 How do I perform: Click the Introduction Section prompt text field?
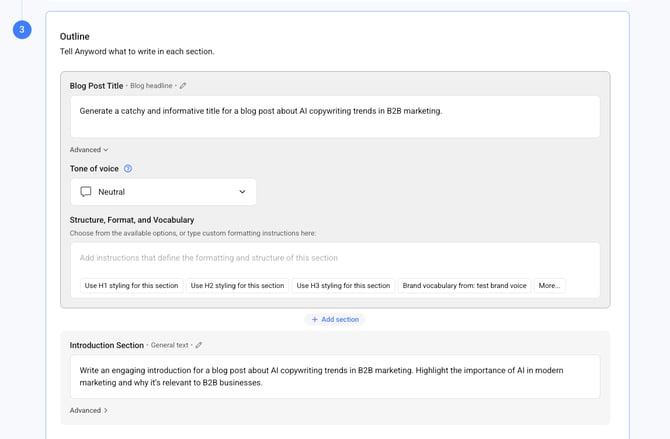tap(334, 376)
